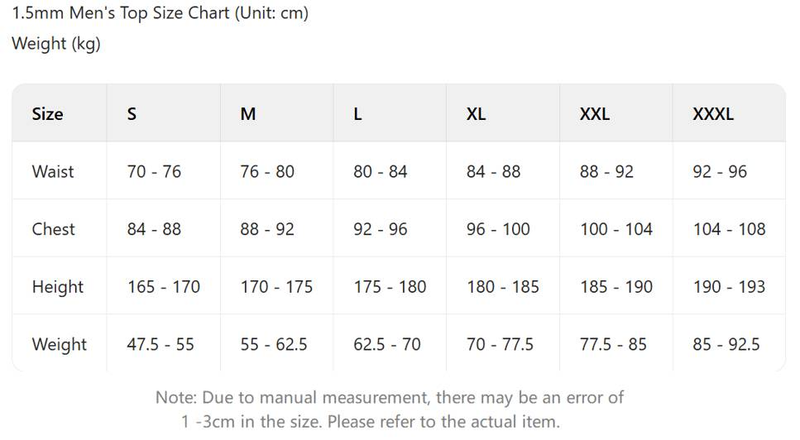Image resolution: width=800 pixels, height=440 pixels.
Task: Select weight value 47.5 - 55
Action: (x=161, y=345)
